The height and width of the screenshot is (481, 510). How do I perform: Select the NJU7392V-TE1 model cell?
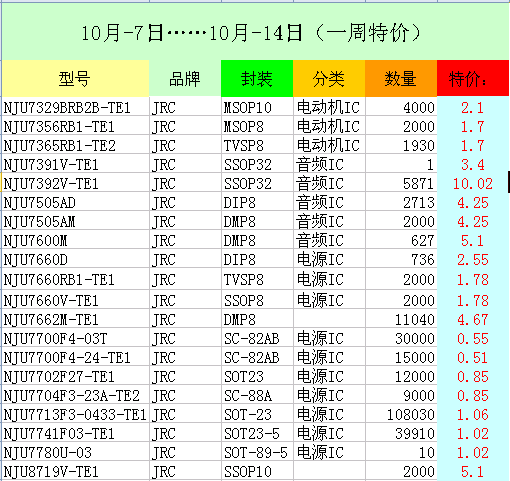pyautogui.click(x=75, y=183)
